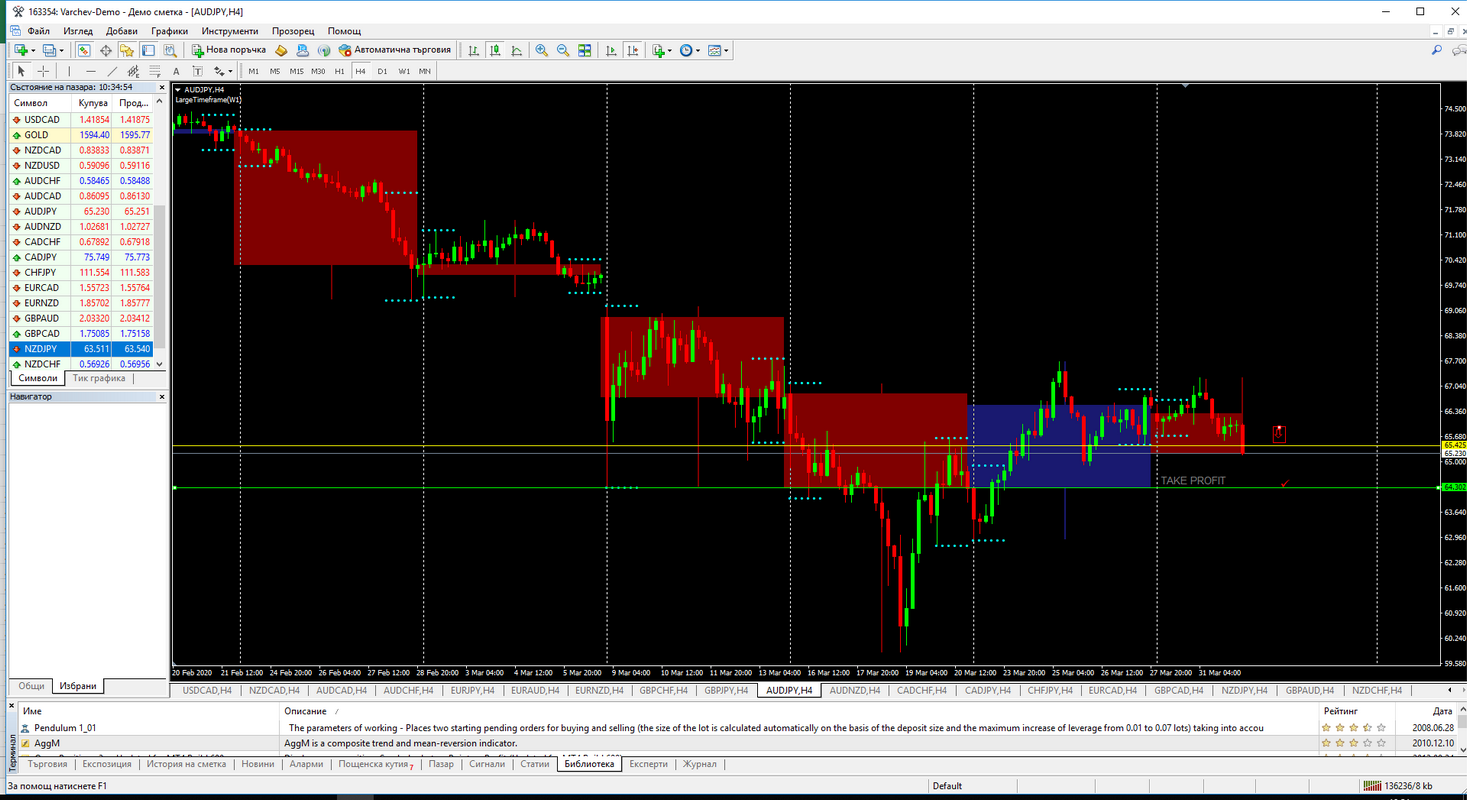Toggle the Navigator panel star-folder icon
This screenshot has height=800, width=1479.
tap(127, 50)
